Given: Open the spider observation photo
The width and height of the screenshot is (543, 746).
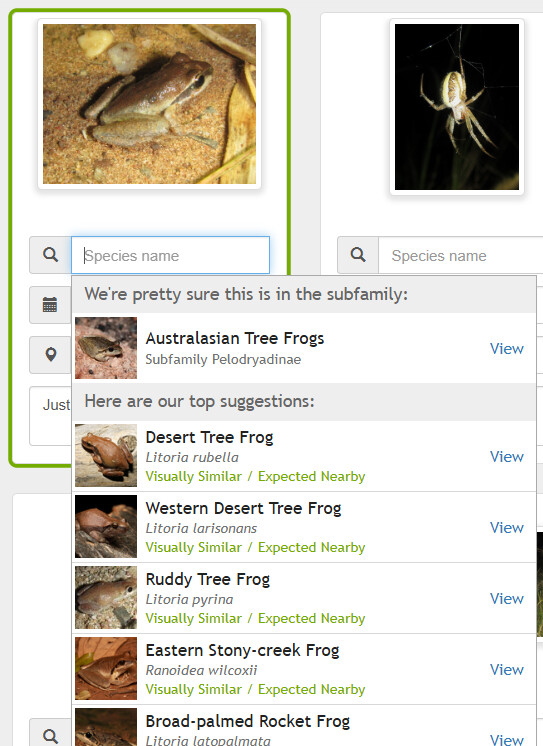Looking at the screenshot, I should [x=457, y=107].
